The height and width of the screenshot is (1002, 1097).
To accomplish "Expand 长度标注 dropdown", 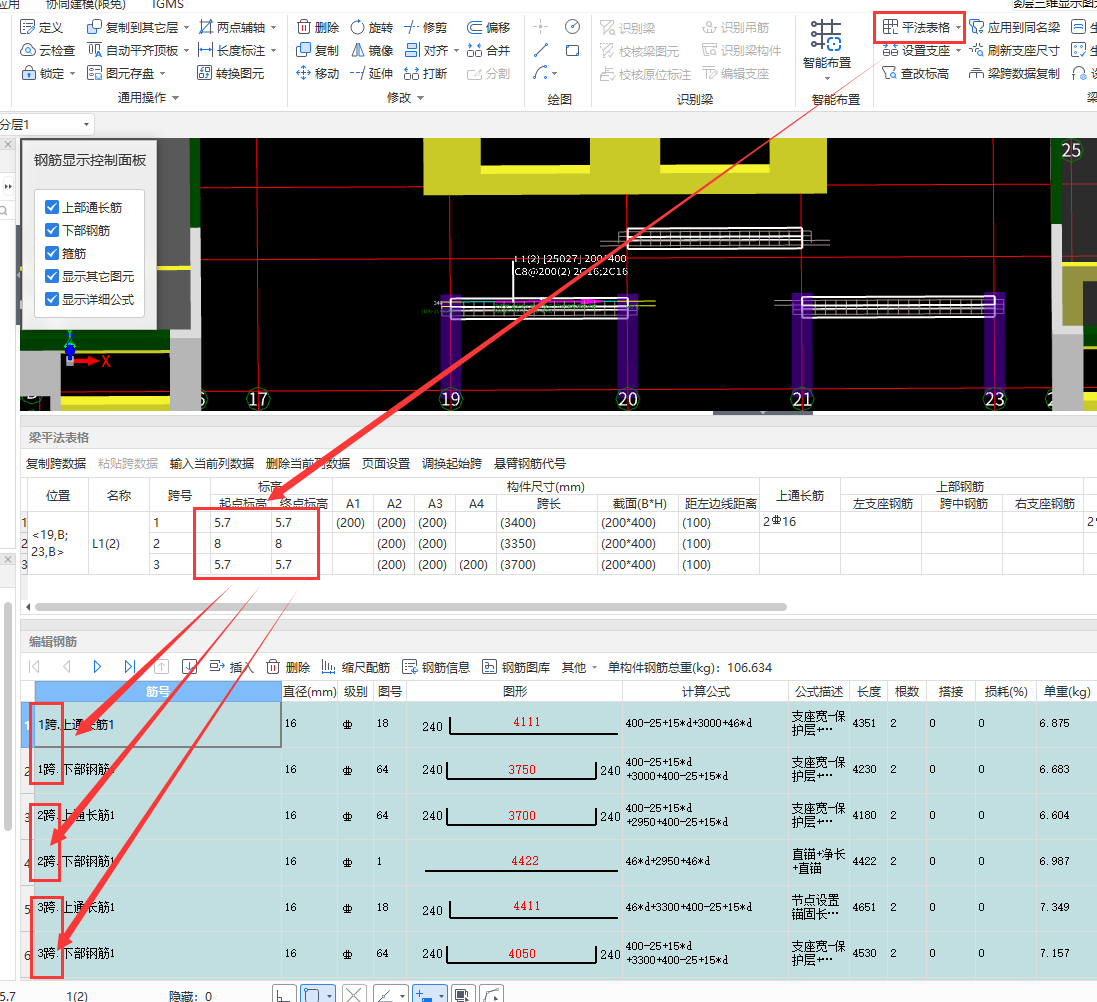I will [273, 51].
